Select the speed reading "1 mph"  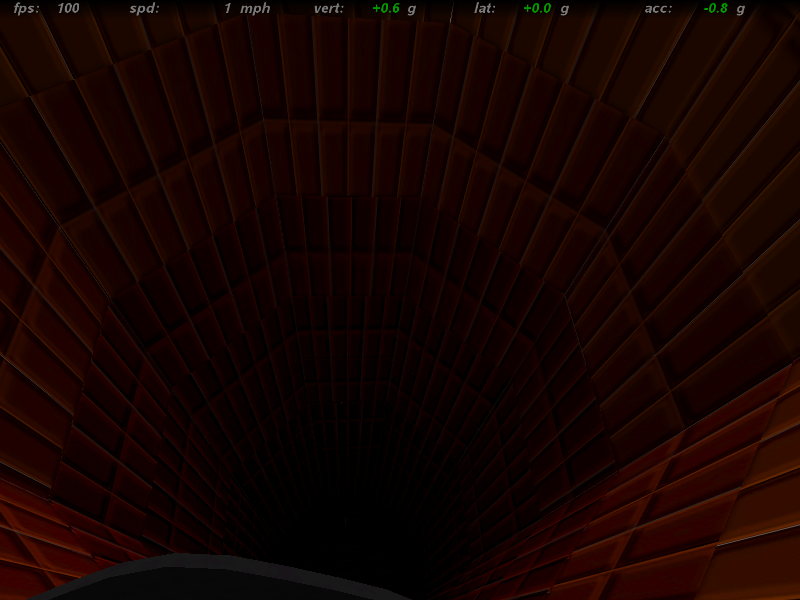point(247,8)
